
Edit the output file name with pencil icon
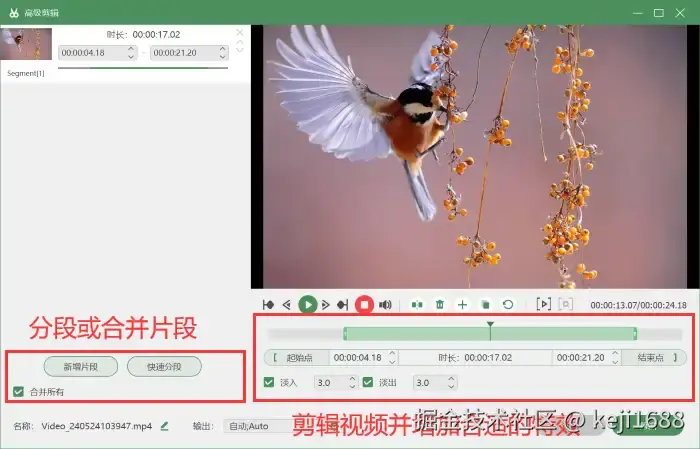click(164, 426)
